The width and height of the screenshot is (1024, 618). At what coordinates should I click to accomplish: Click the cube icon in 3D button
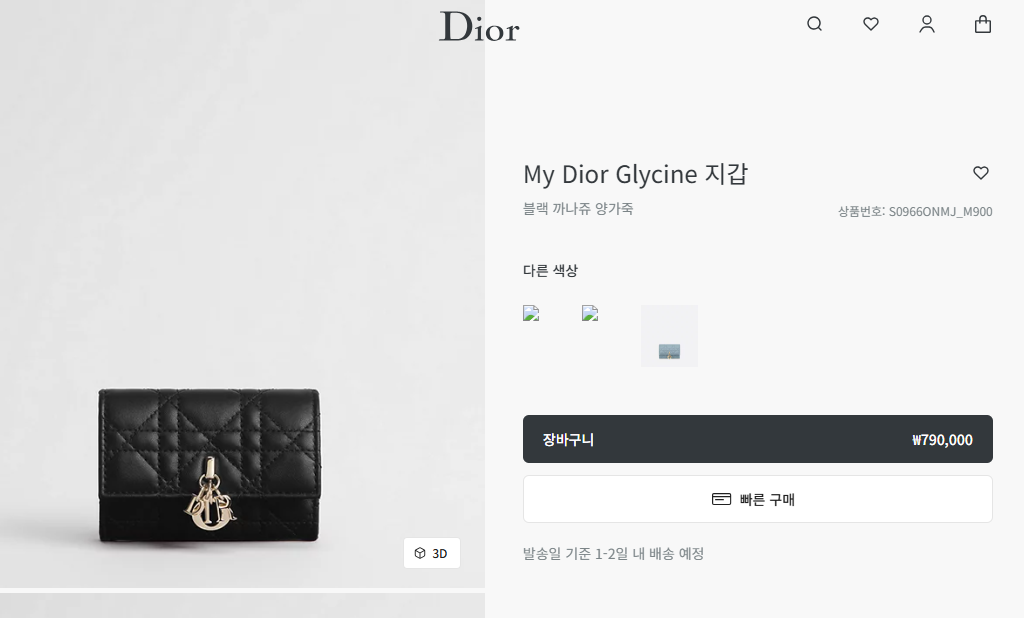click(x=420, y=553)
